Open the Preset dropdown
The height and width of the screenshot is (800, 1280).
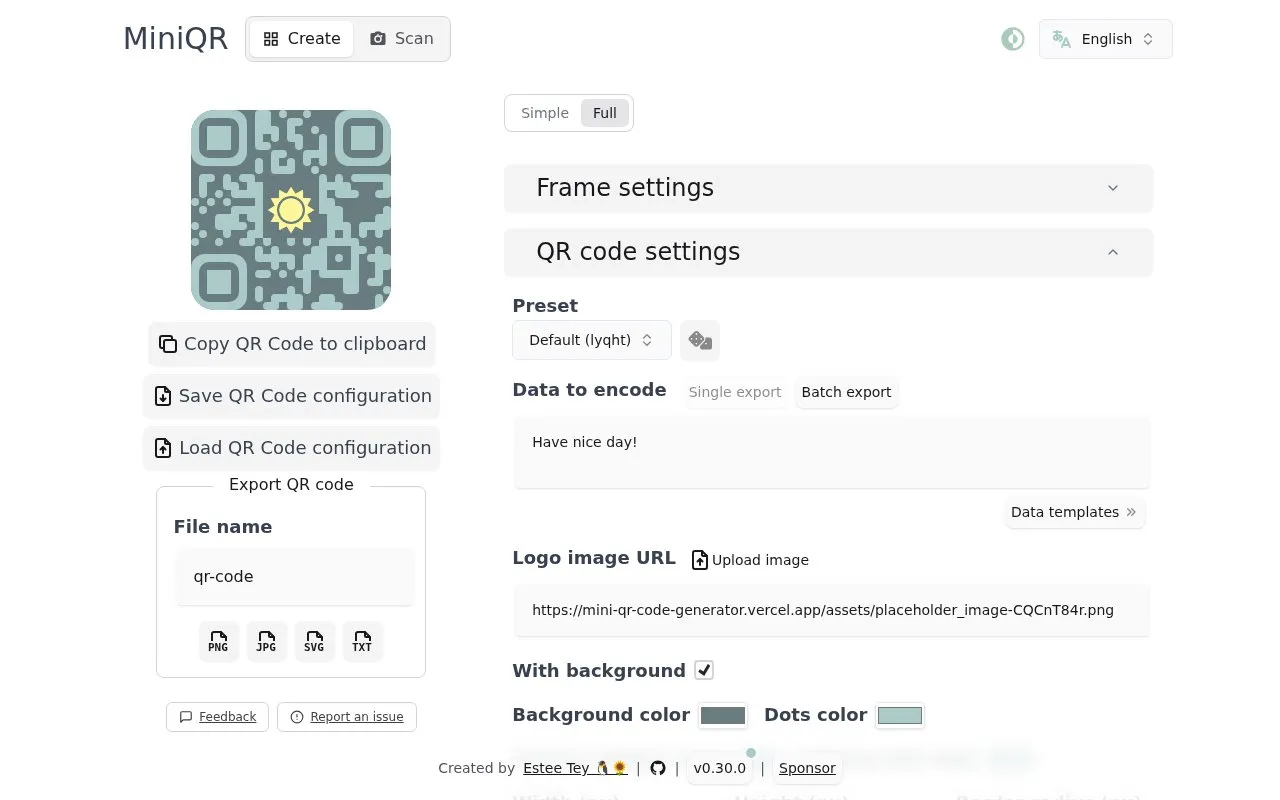[x=591, y=340]
